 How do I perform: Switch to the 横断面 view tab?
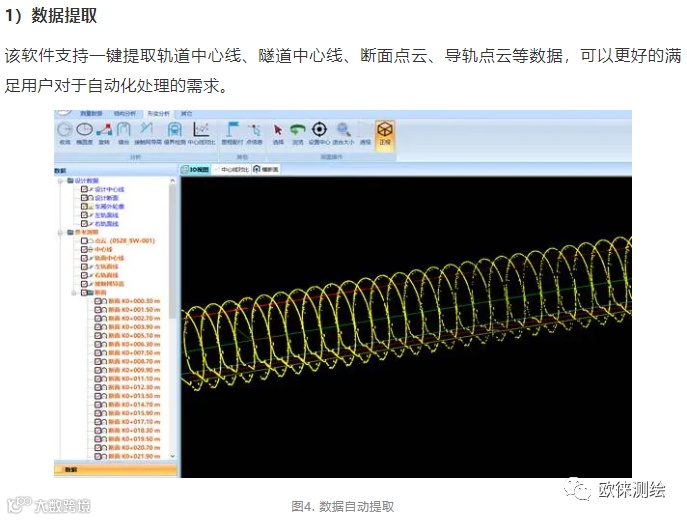click(x=266, y=170)
